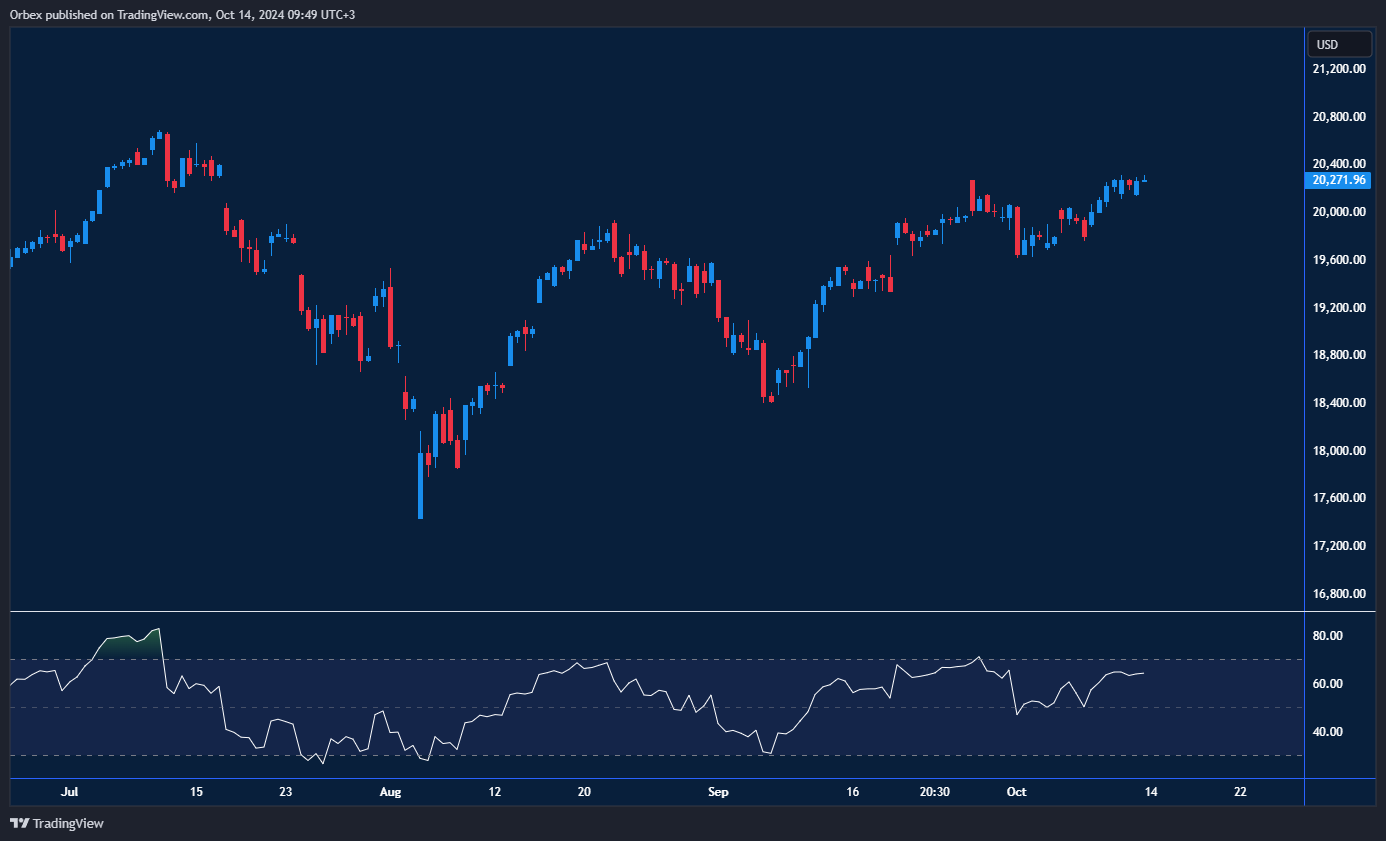Click the Aug date marker

click(x=390, y=792)
